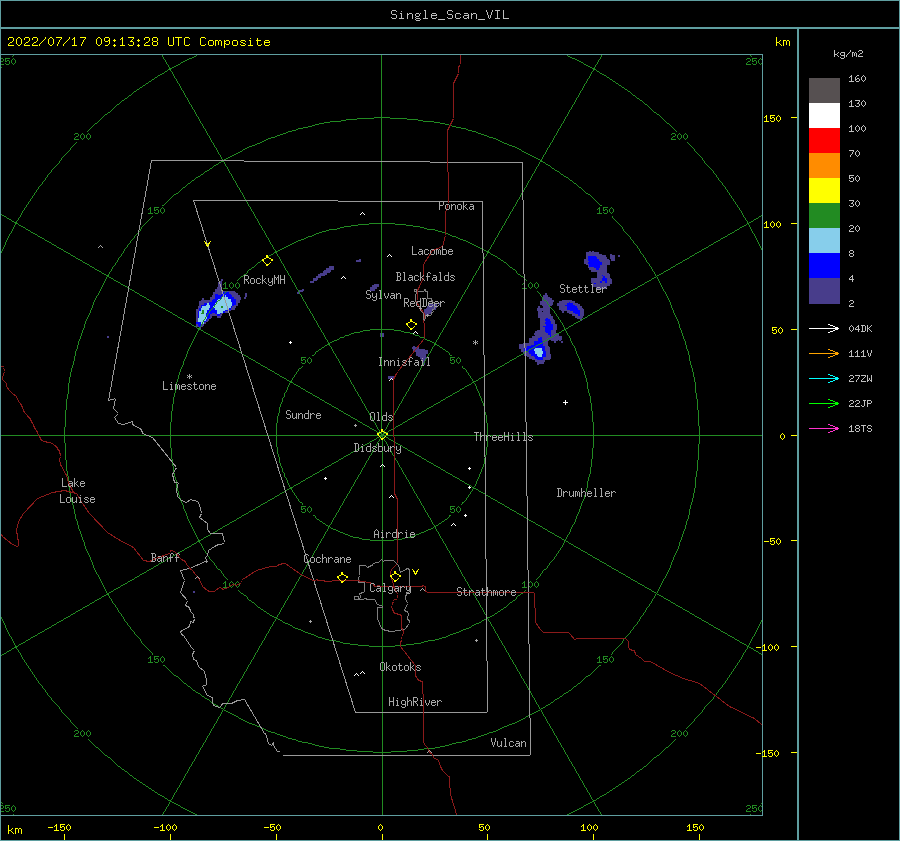Select the purple 4 kg/m2 color swatch

tap(824, 290)
